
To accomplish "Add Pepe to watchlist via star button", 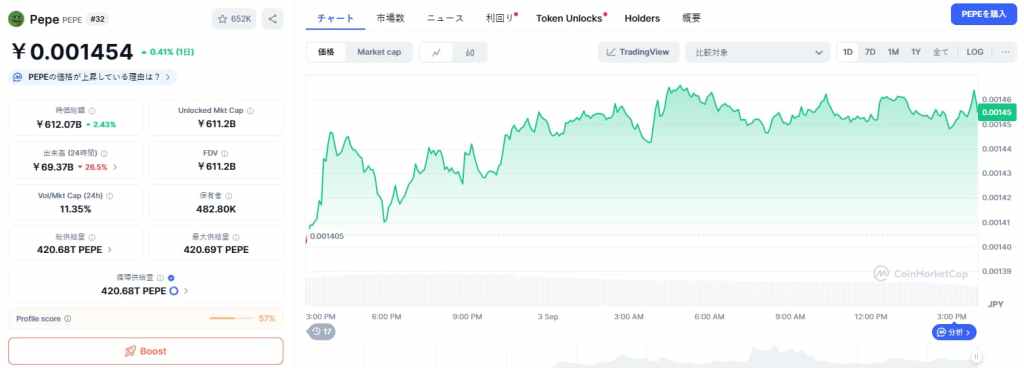I will click(x=234, y=19).
